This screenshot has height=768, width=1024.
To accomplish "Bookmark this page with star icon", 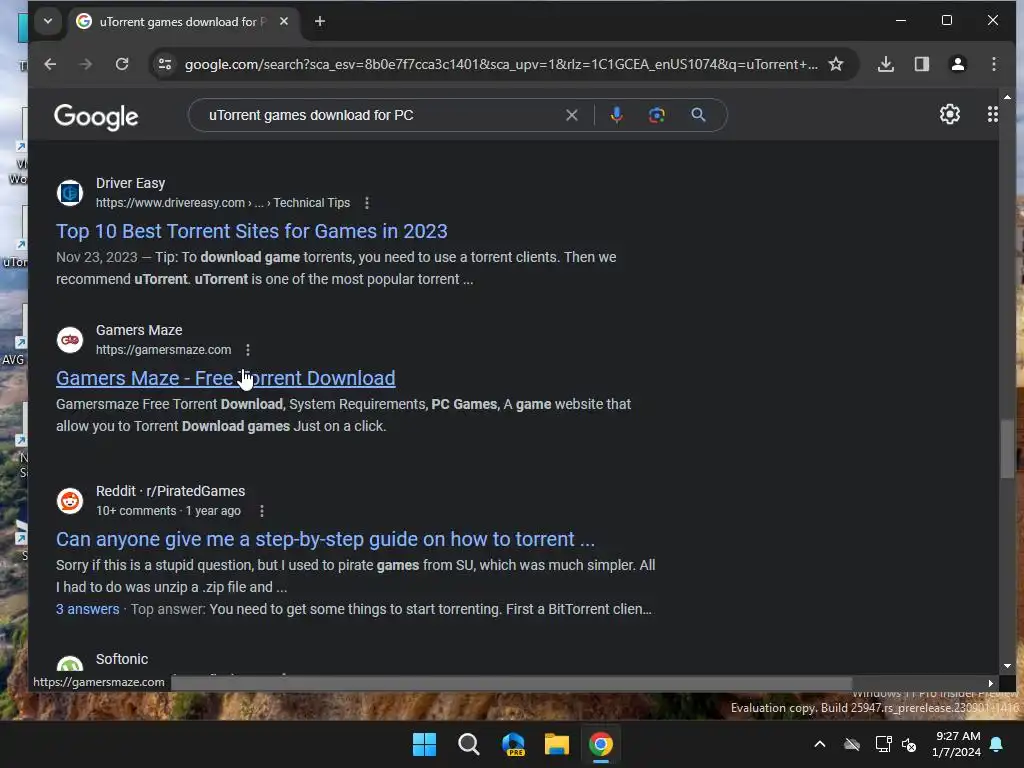I will 836,64.
